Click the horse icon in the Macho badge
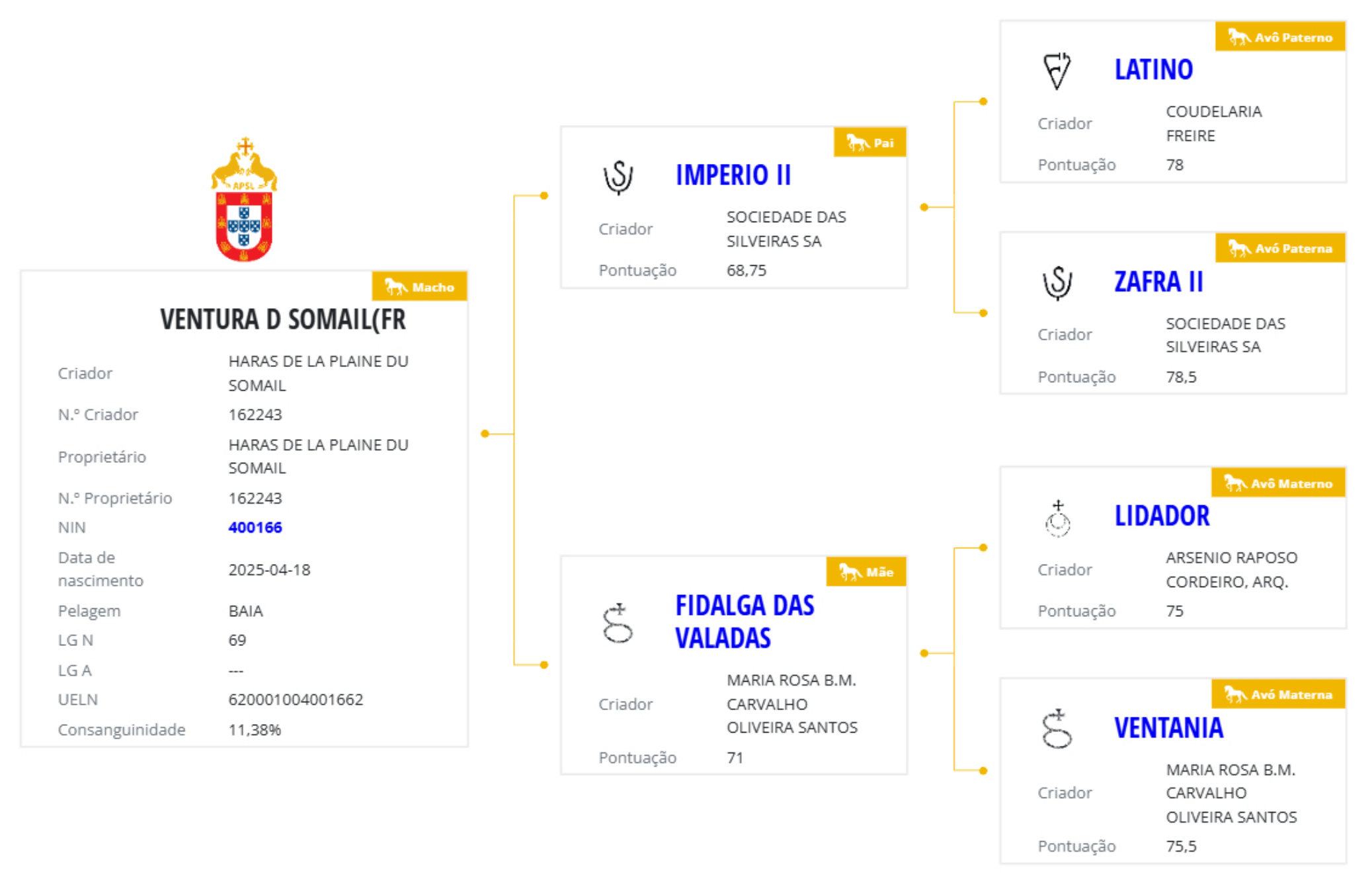This screenshot has width=1372, height=886. click(396, 287)
